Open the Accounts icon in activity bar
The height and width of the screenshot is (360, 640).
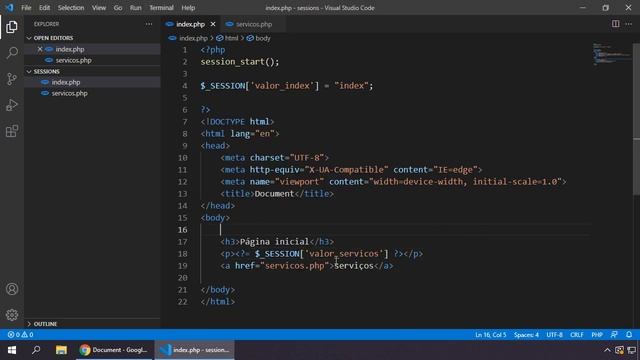pos(12,289)
